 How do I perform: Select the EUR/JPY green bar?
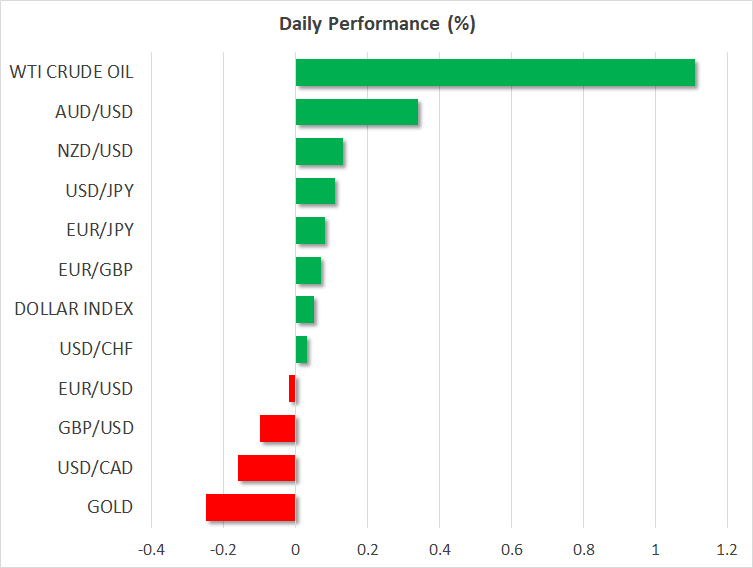pyautogui.click(x=310, y=231)
